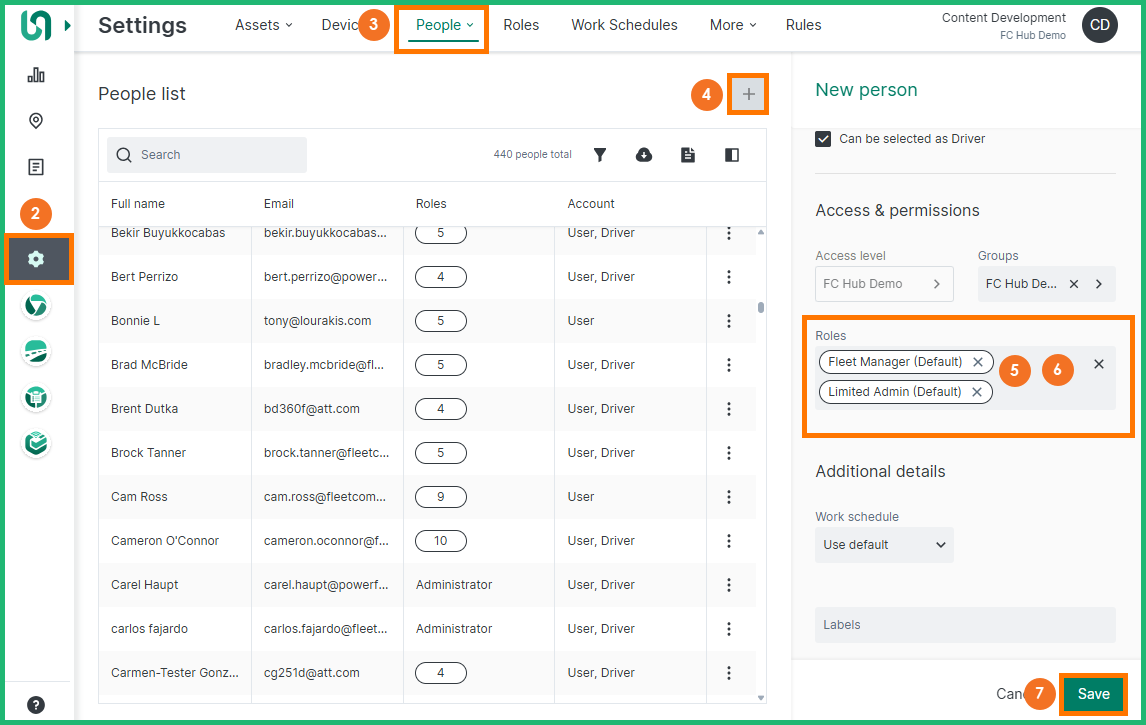Click the settings gear icon in sidebar
The height and width of the screenshot is (725, 1146).
pos(37,259)
